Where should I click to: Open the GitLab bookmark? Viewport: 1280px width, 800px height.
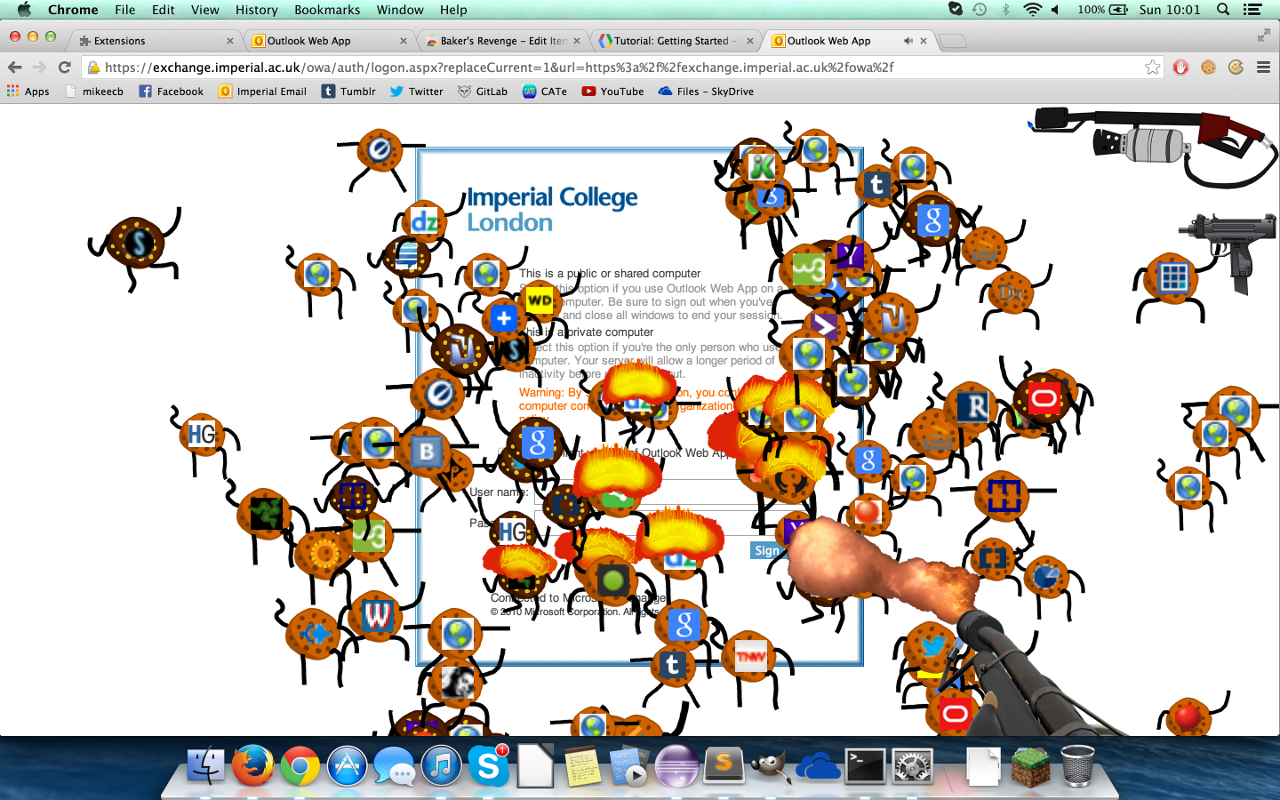pos(482,91)
